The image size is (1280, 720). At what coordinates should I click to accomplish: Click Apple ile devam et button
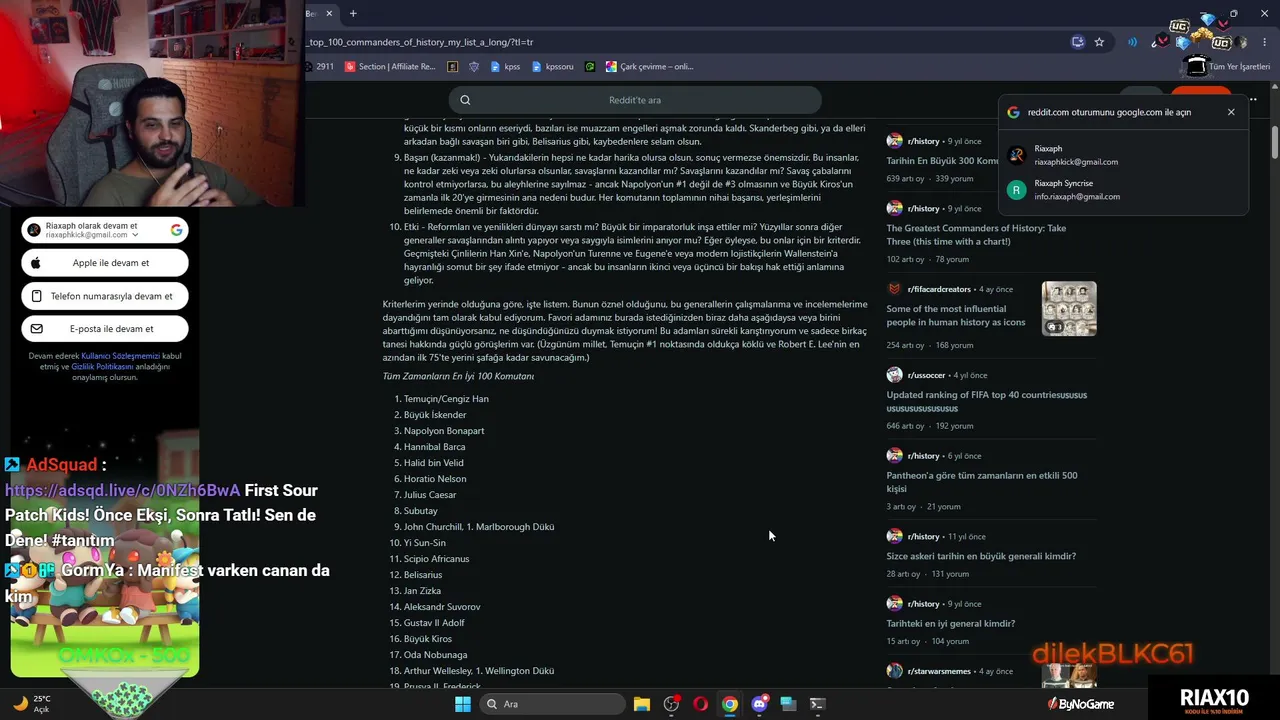(105, 263)
